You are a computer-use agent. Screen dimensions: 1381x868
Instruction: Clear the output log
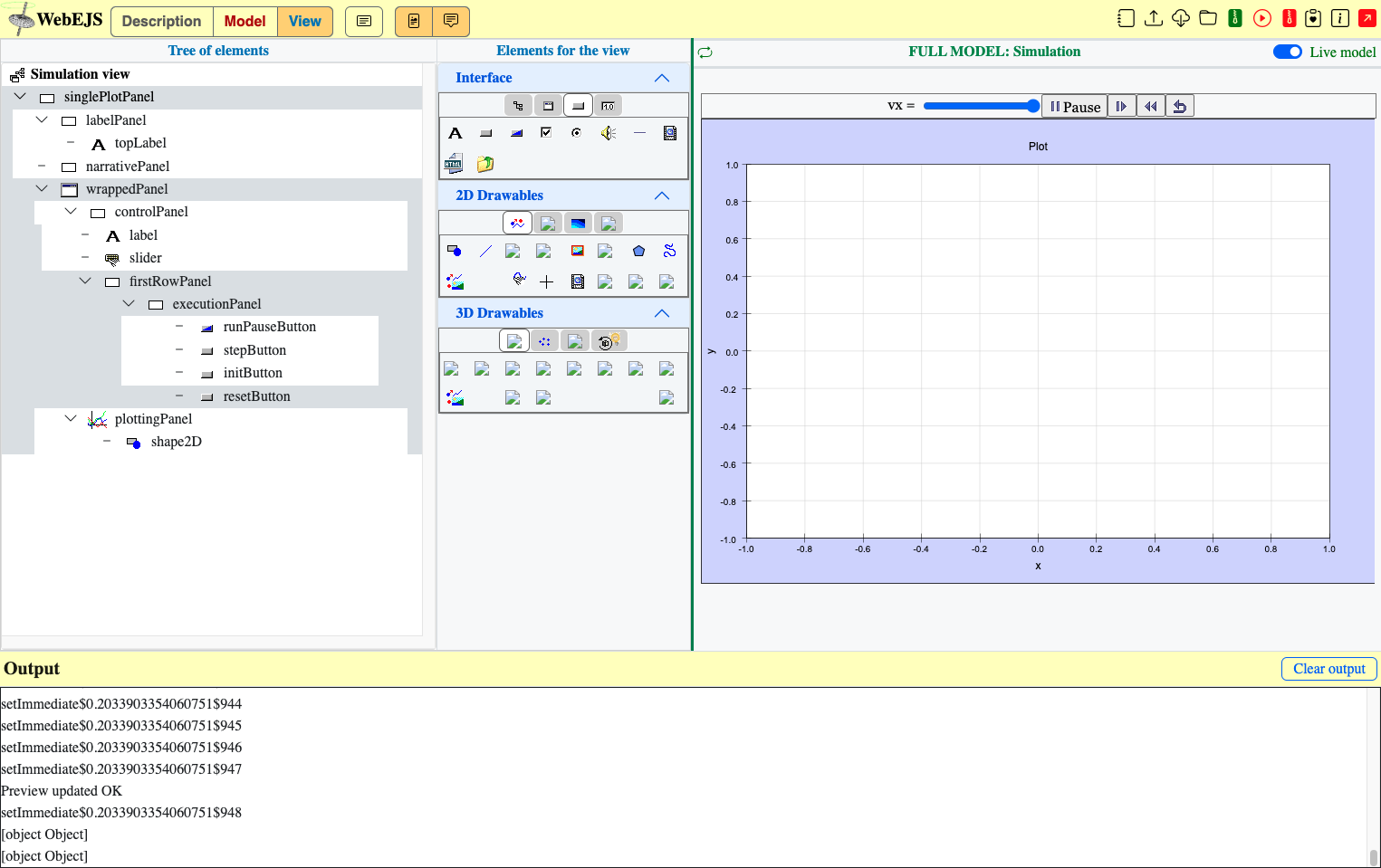(x=1328, y=668)
